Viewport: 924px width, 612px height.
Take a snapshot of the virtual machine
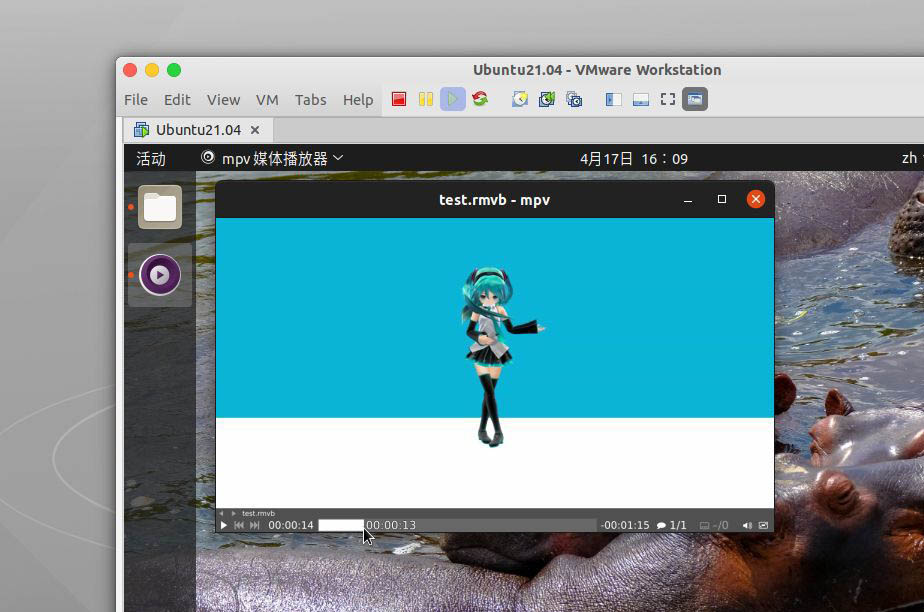tap(520, 99)
